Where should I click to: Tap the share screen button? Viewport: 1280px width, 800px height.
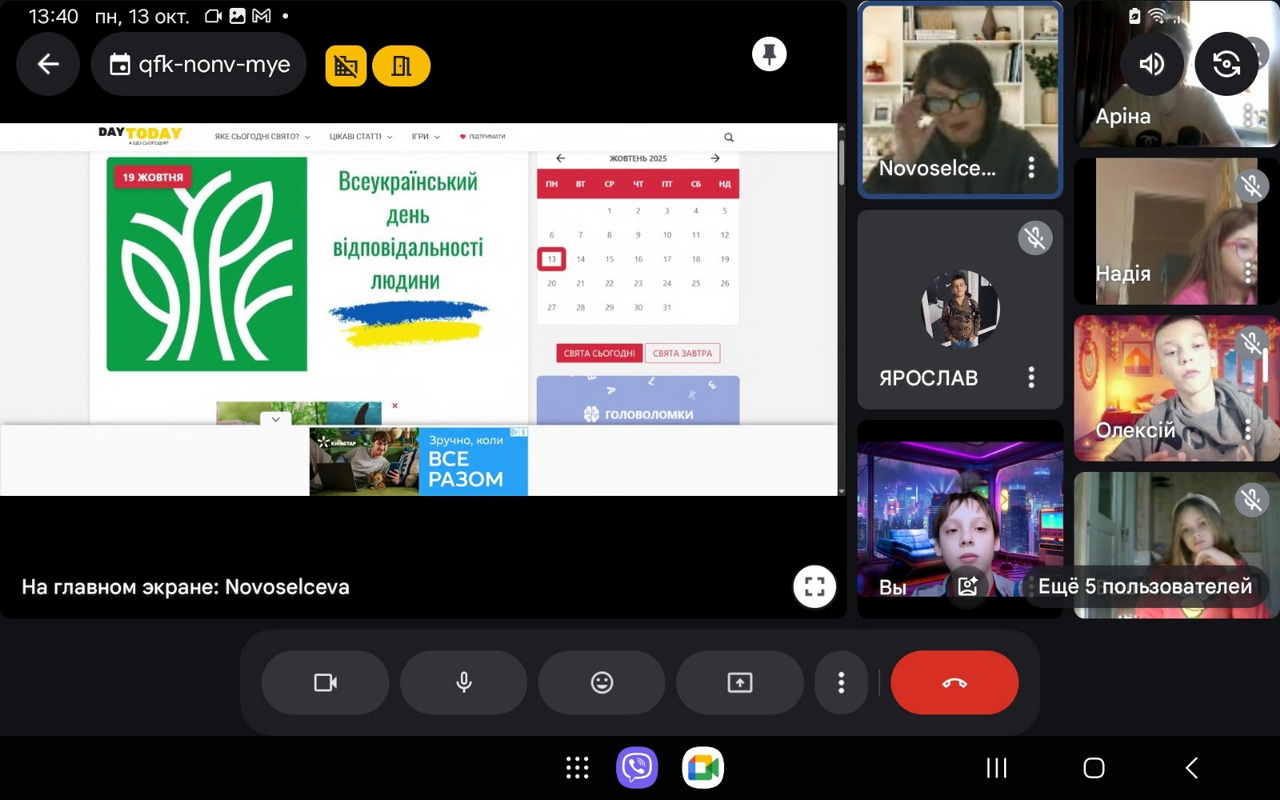tap(739, 683)
